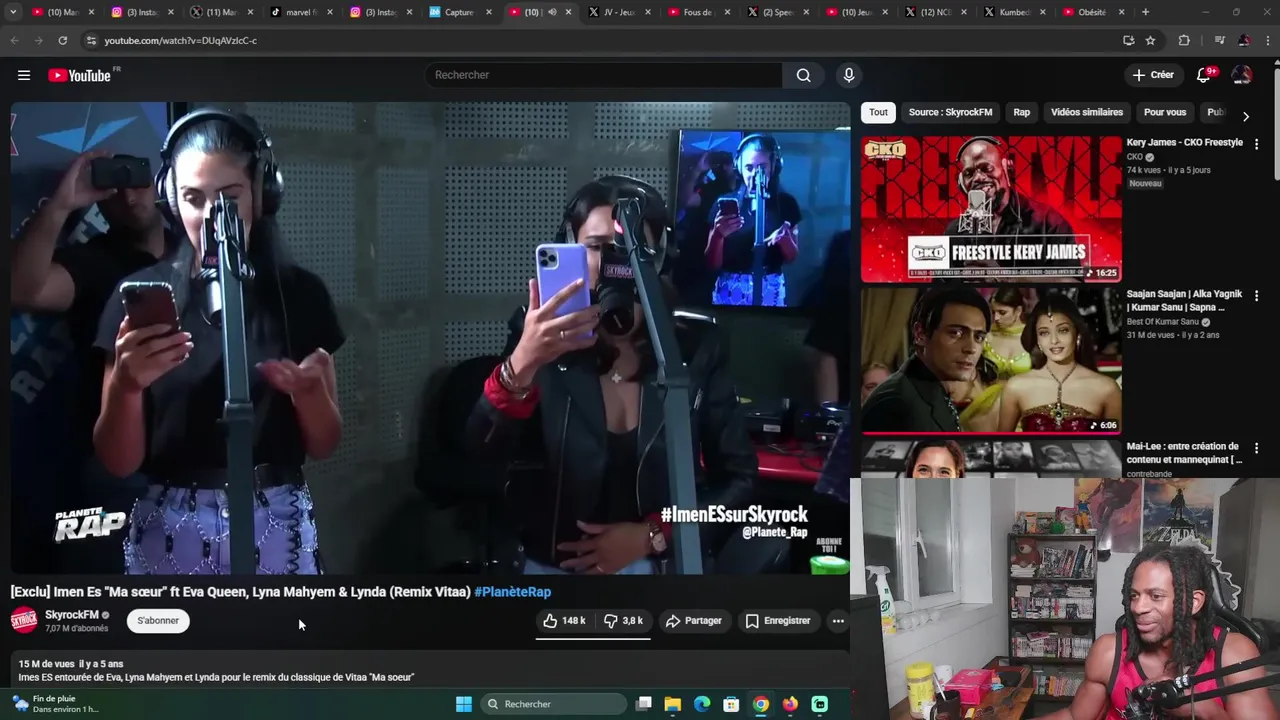Viewport: 1280px width, 720px height.
Task: Open the Créer menu
Action: click(1153, 75)
